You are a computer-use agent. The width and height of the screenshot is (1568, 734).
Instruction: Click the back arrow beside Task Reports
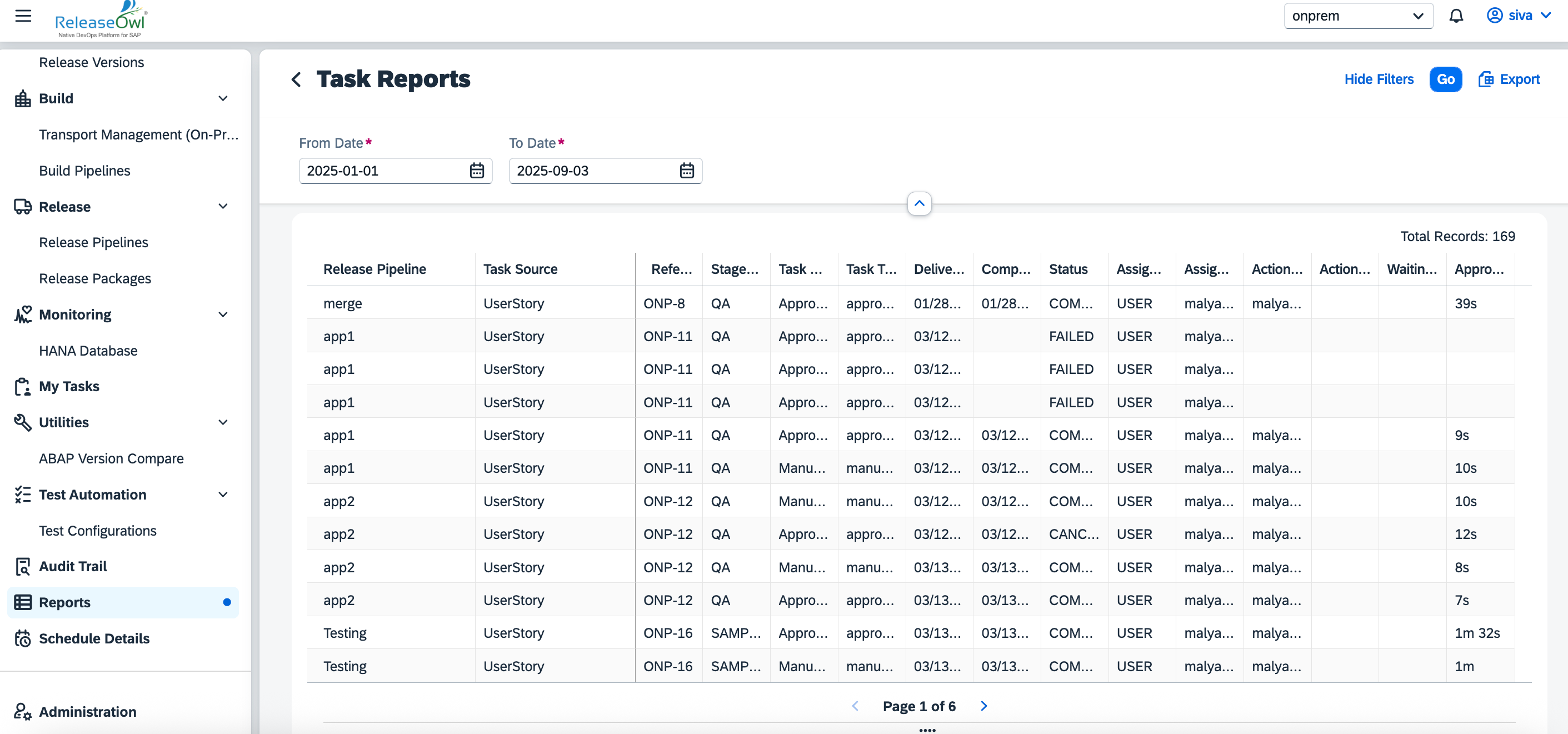[297, 79]
